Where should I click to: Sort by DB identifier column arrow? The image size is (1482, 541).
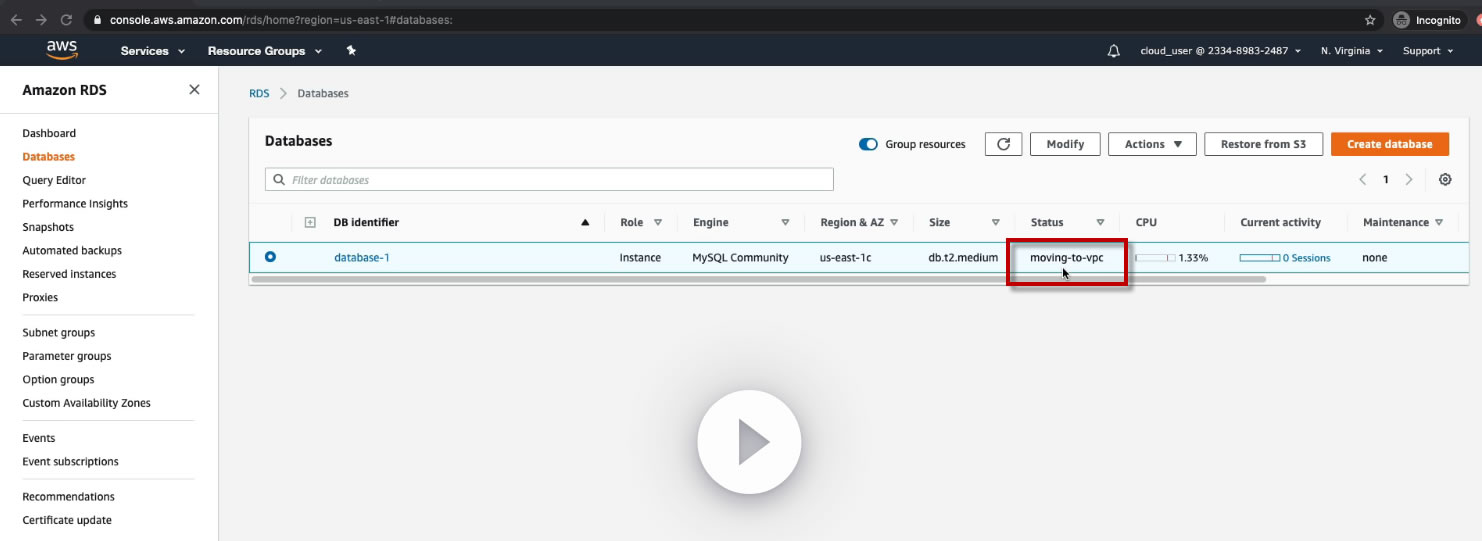click(x=585, y=223)
